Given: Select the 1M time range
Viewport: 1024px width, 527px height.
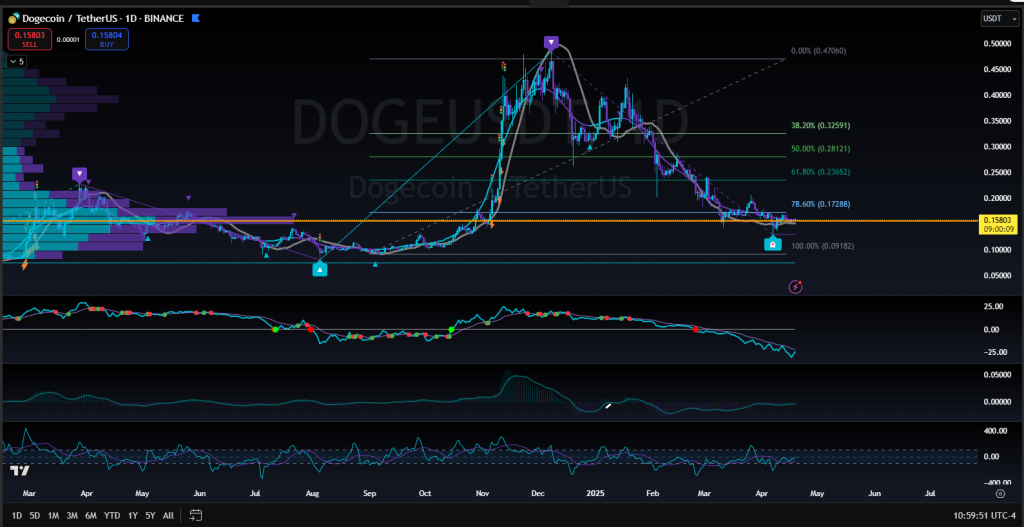Looking at the screenshot, I should tap(54, 515).
